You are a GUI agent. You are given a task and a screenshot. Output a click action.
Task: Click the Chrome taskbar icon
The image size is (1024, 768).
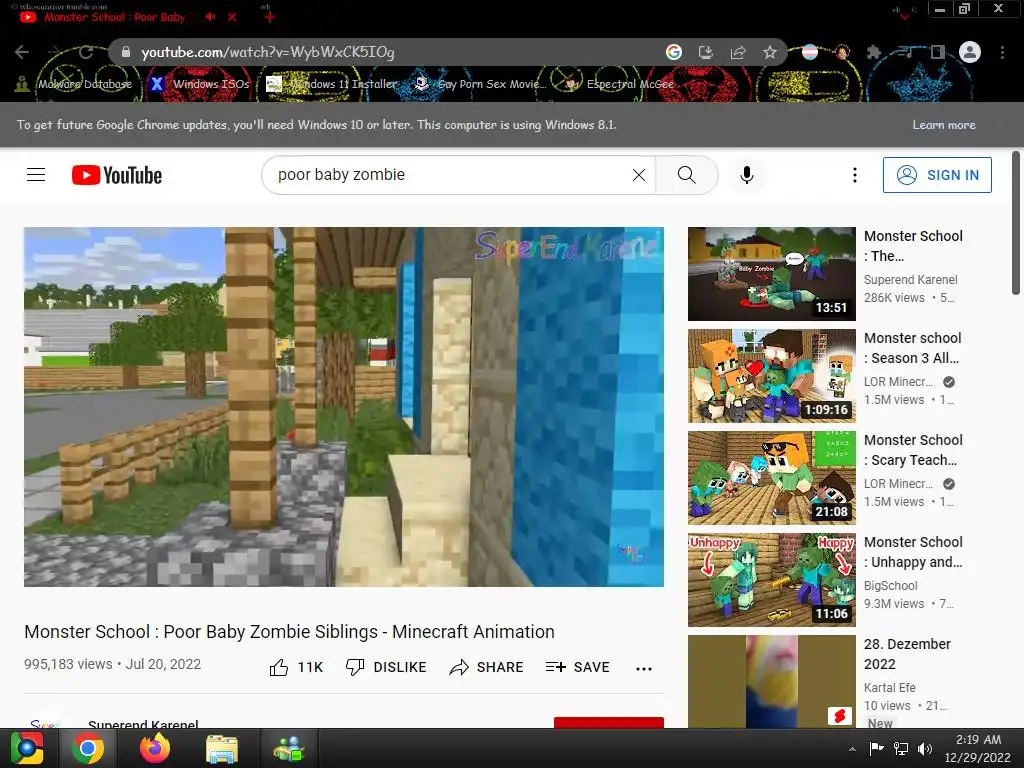[x=88, y=748]
